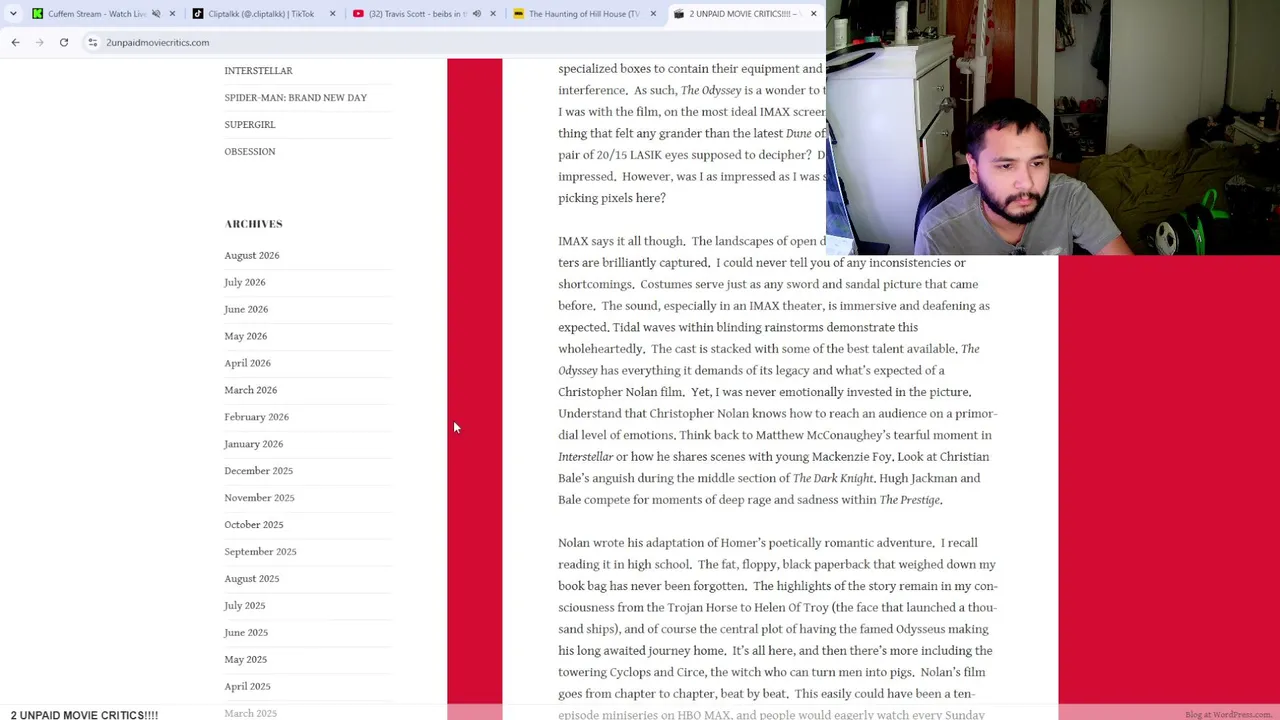Viewport: 1280px width, 720px height.
Task: Open the February 2026 archive
Action: (x=256, y=418)
